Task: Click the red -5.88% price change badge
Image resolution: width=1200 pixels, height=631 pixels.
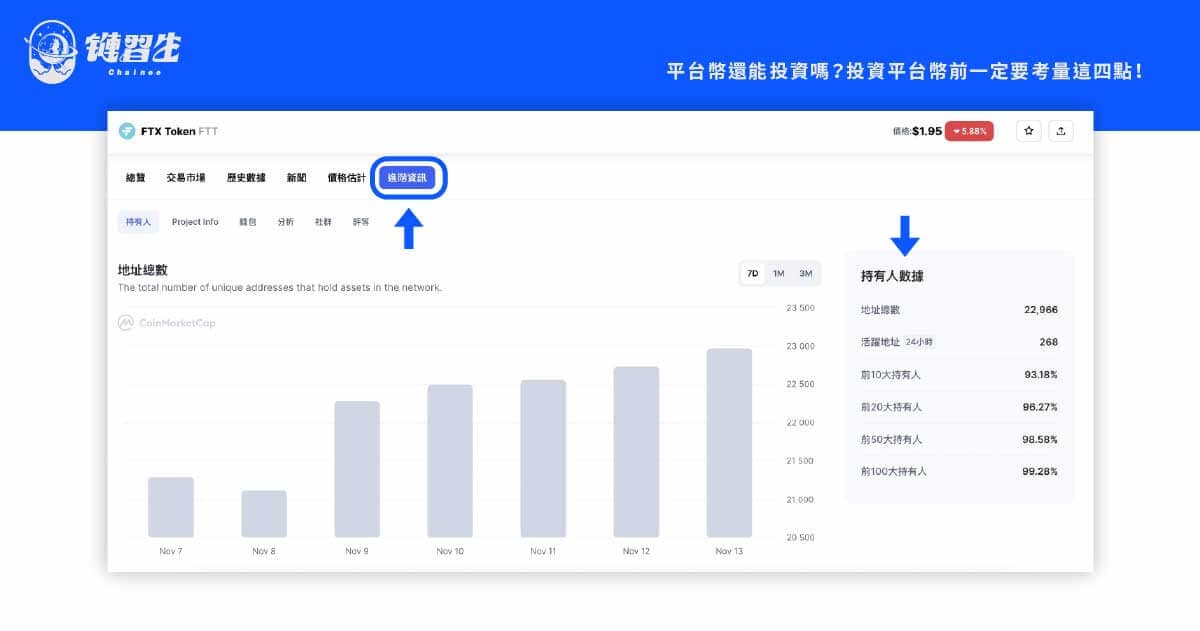Action: pyautogui.click(x=970, y=131)
